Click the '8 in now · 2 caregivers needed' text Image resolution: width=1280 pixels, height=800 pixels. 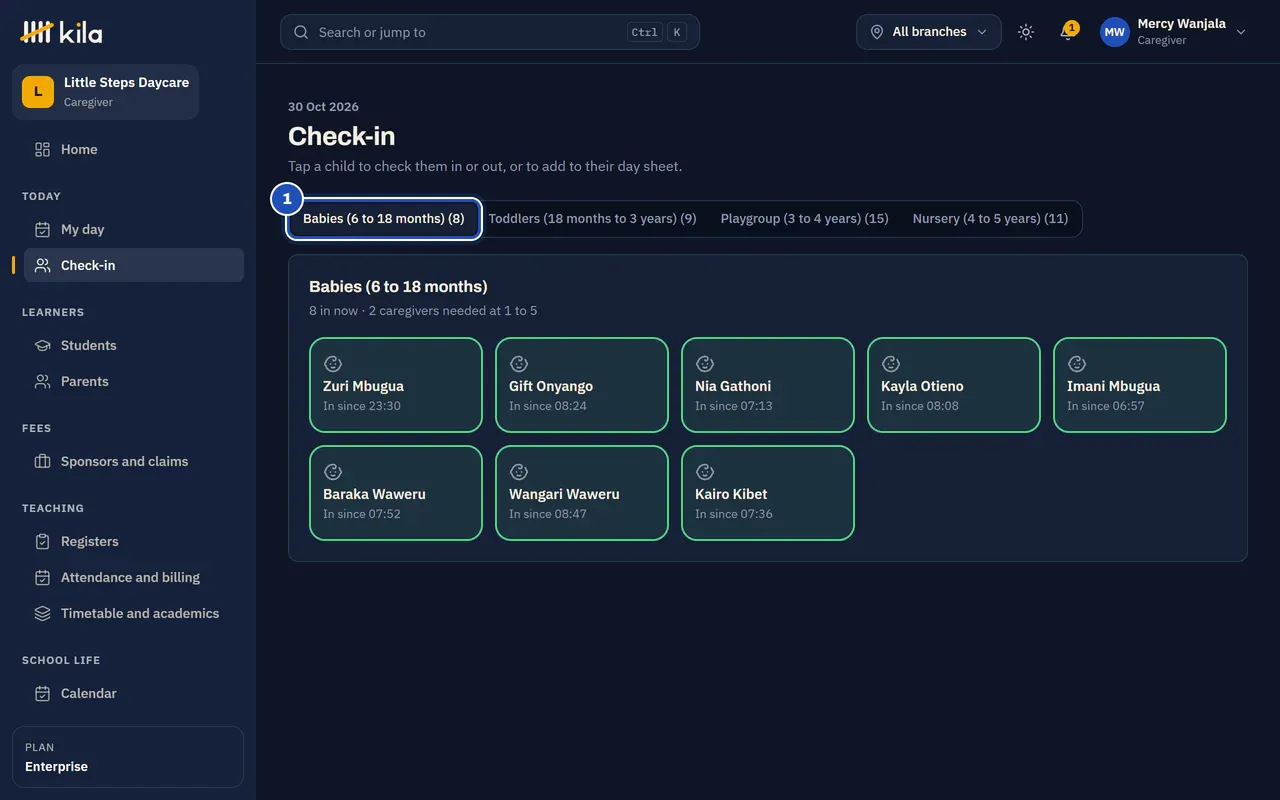pyautogui.click(x=423, y=311)
